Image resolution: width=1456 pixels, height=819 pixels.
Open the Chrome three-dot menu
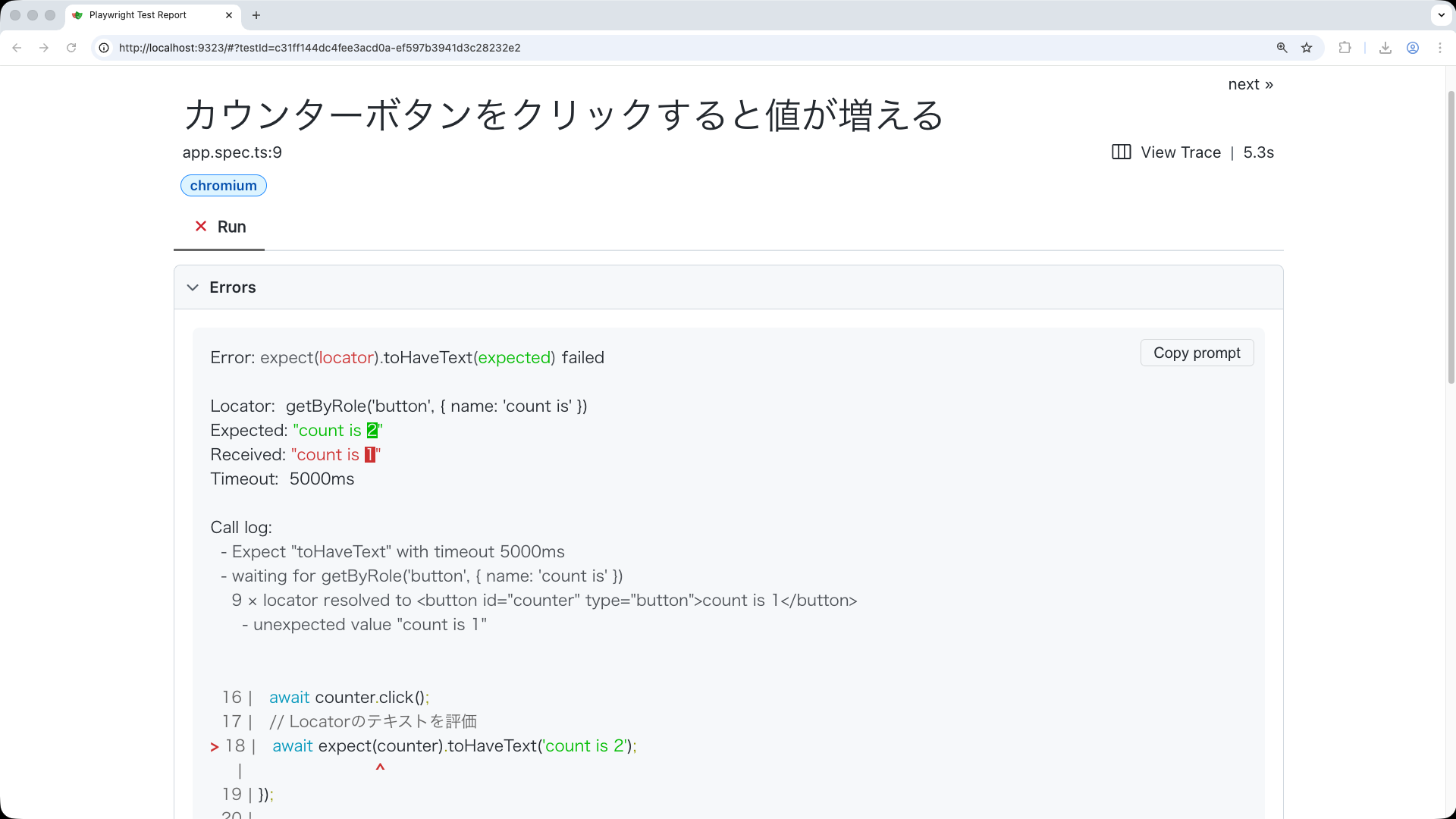(x=1440, y=47)
